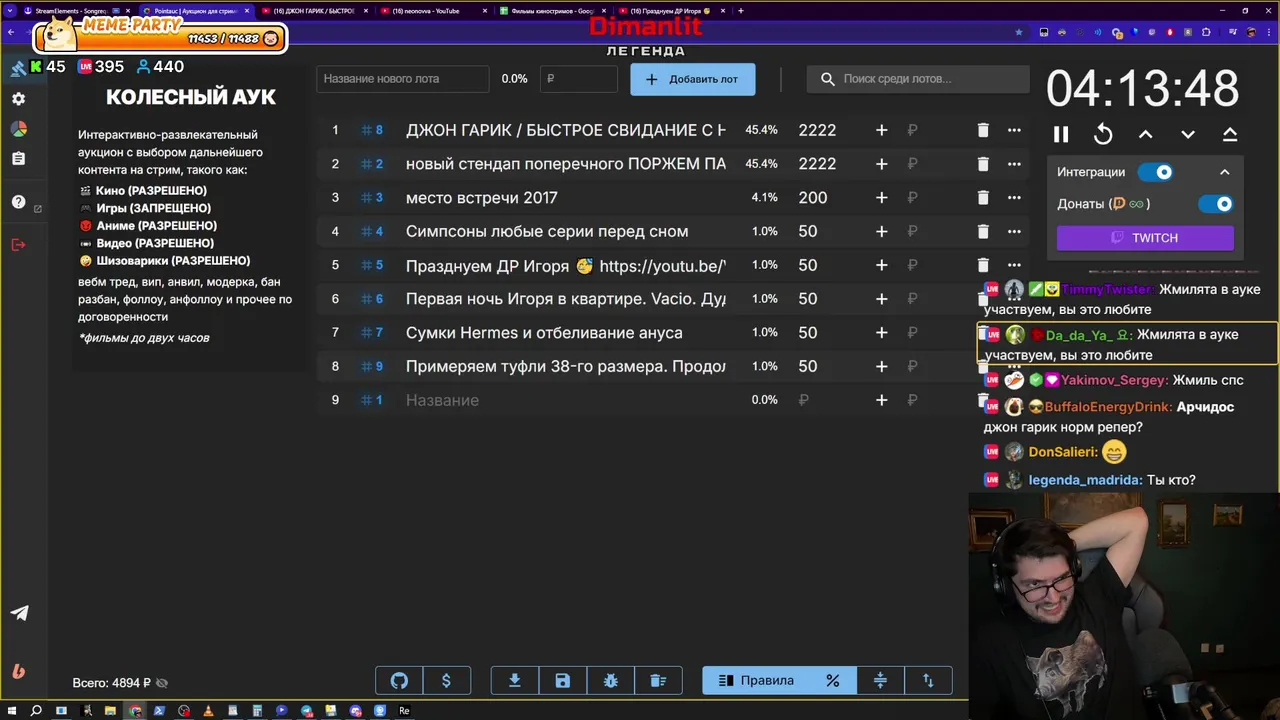Click the download lots icon
This screenshot has height=720, width=1280.
pos(514,681)
